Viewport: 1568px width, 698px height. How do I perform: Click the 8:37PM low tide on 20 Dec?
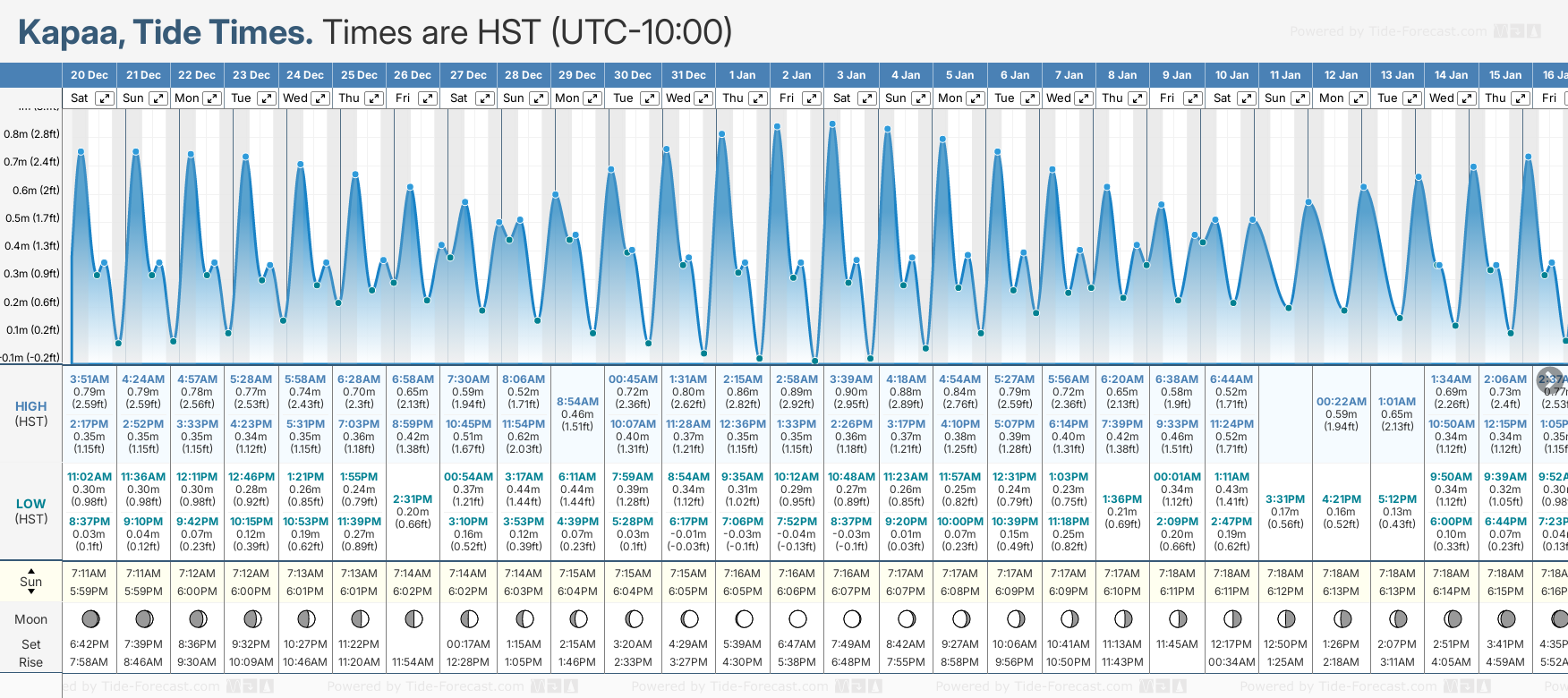point(89,521)
